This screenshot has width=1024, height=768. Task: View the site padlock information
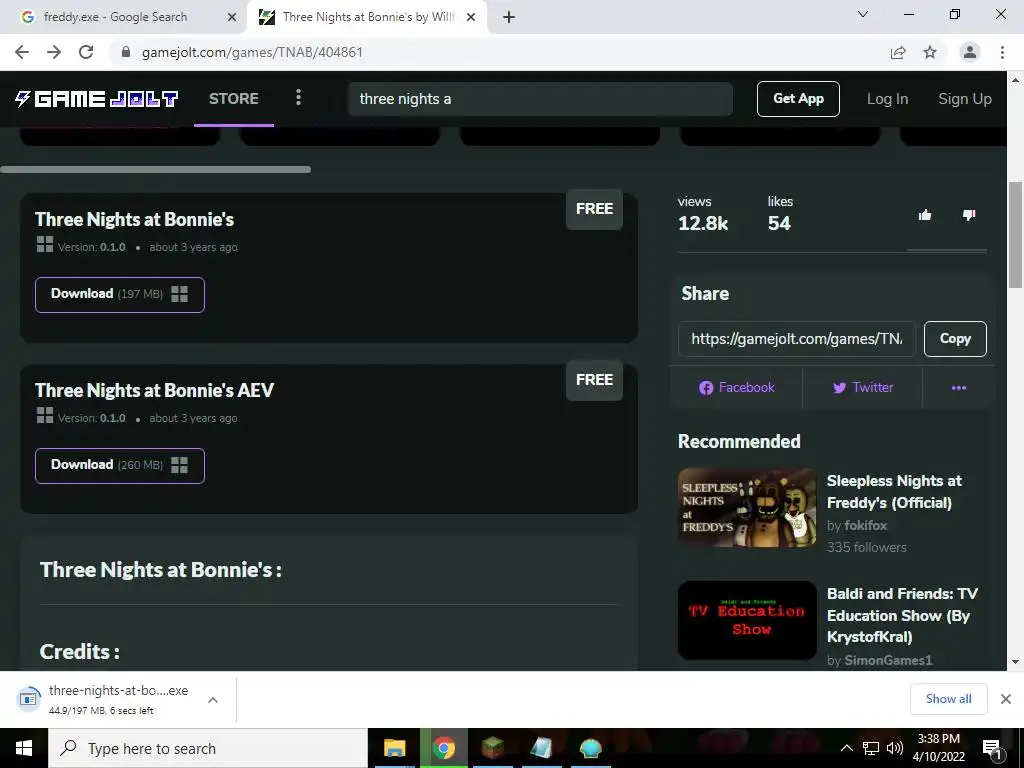[126, 52]
